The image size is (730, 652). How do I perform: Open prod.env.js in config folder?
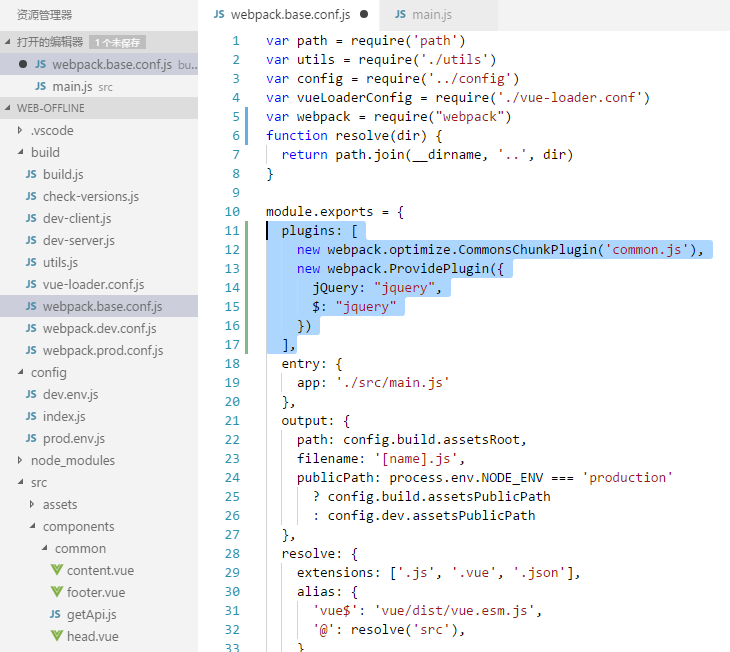[x=99, y=438]
